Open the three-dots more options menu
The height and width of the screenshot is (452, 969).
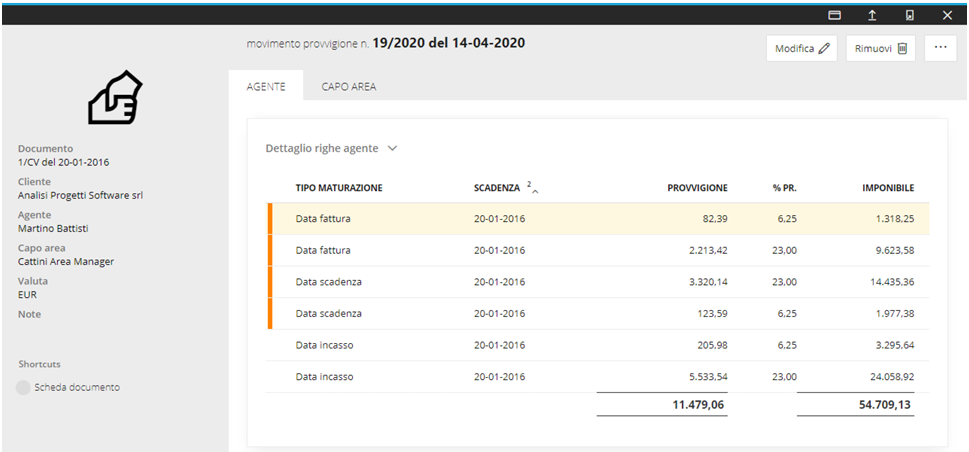941,48
